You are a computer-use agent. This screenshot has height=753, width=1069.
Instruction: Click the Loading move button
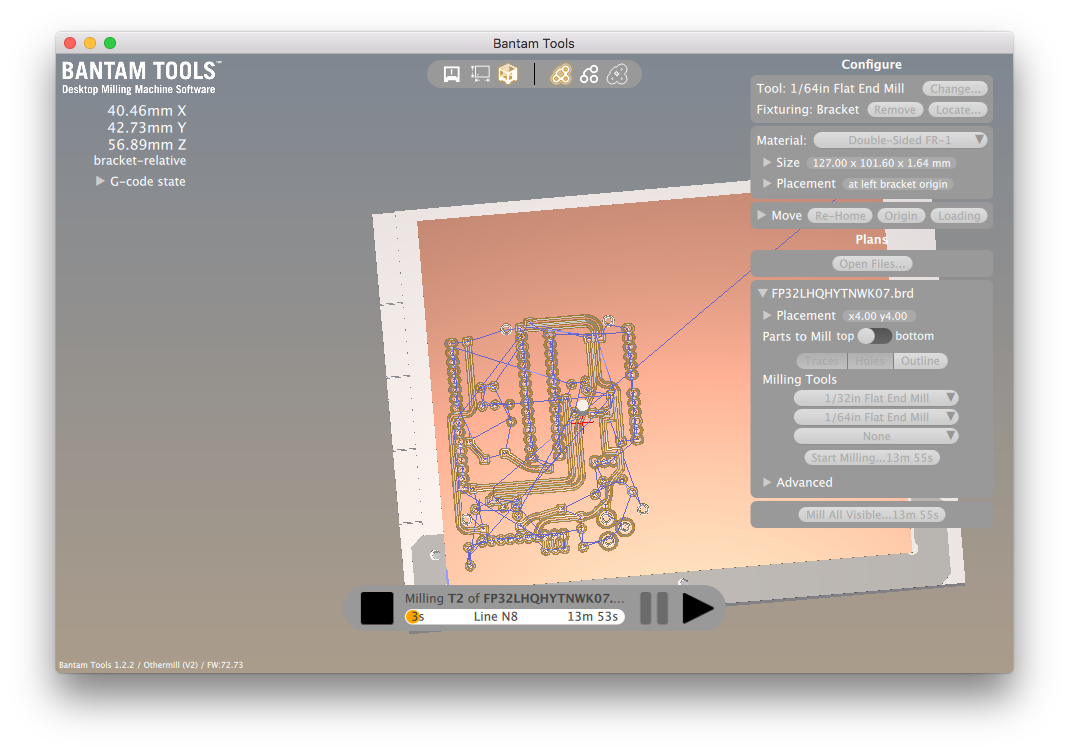[x=959, y=216]
